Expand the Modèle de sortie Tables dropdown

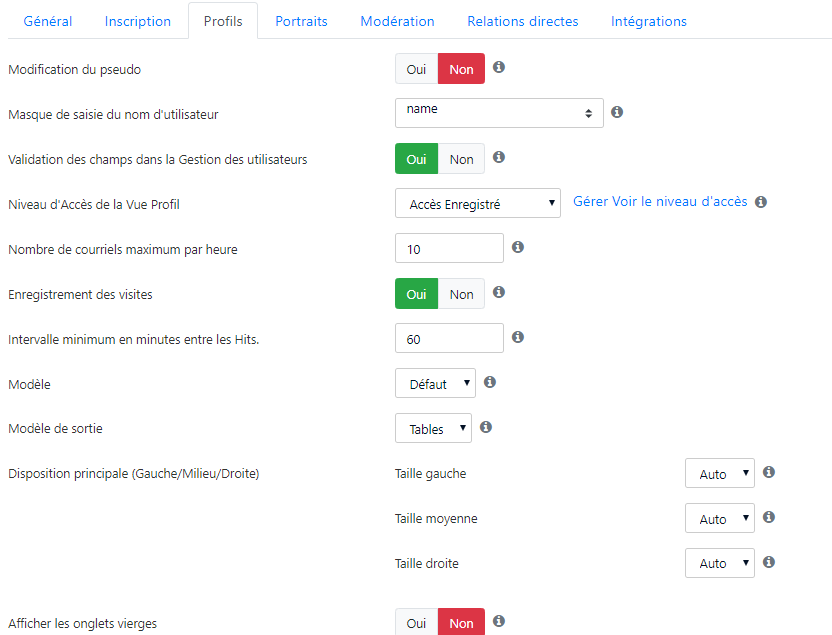433,428
